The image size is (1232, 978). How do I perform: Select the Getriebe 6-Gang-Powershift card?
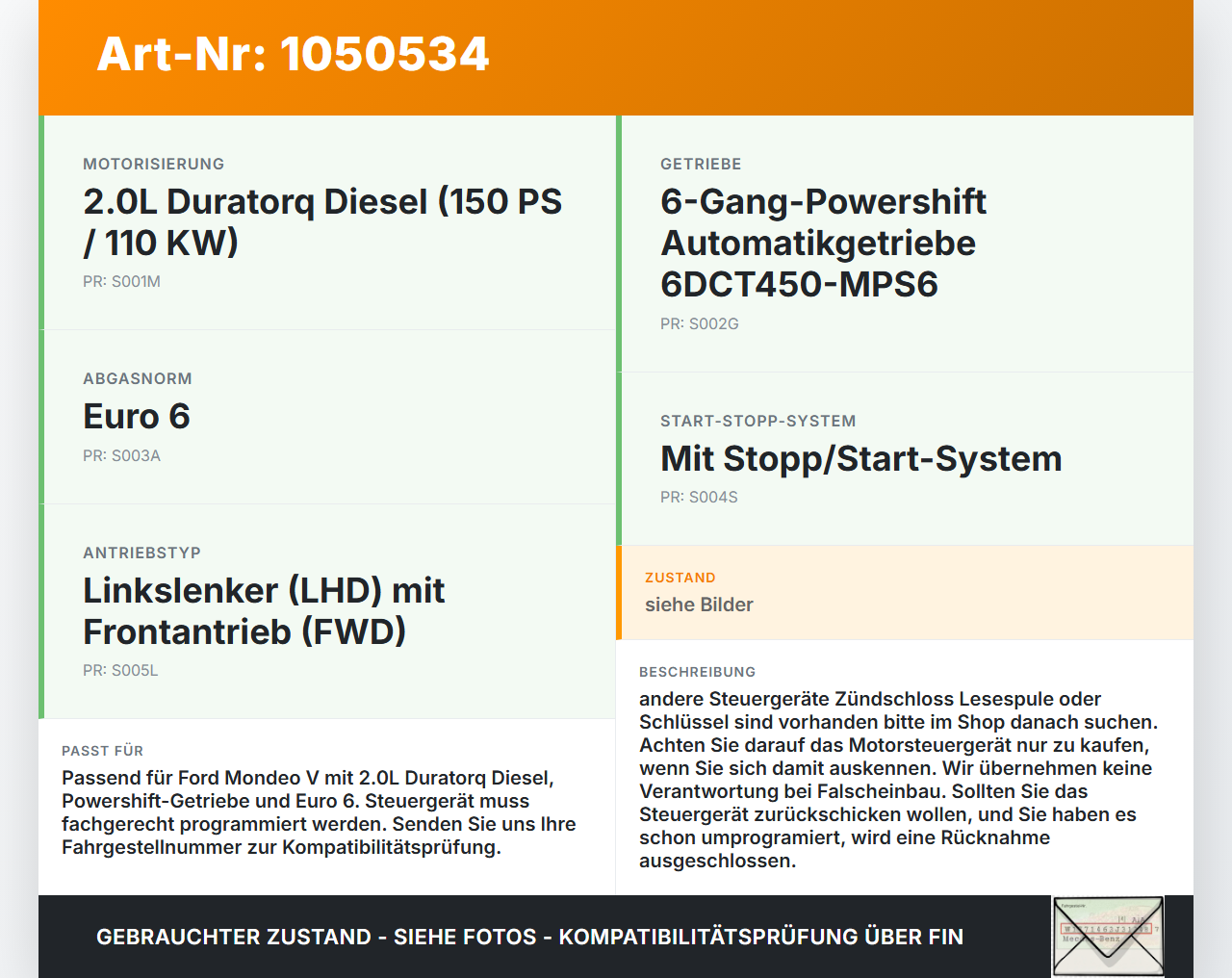coord(905,244)
